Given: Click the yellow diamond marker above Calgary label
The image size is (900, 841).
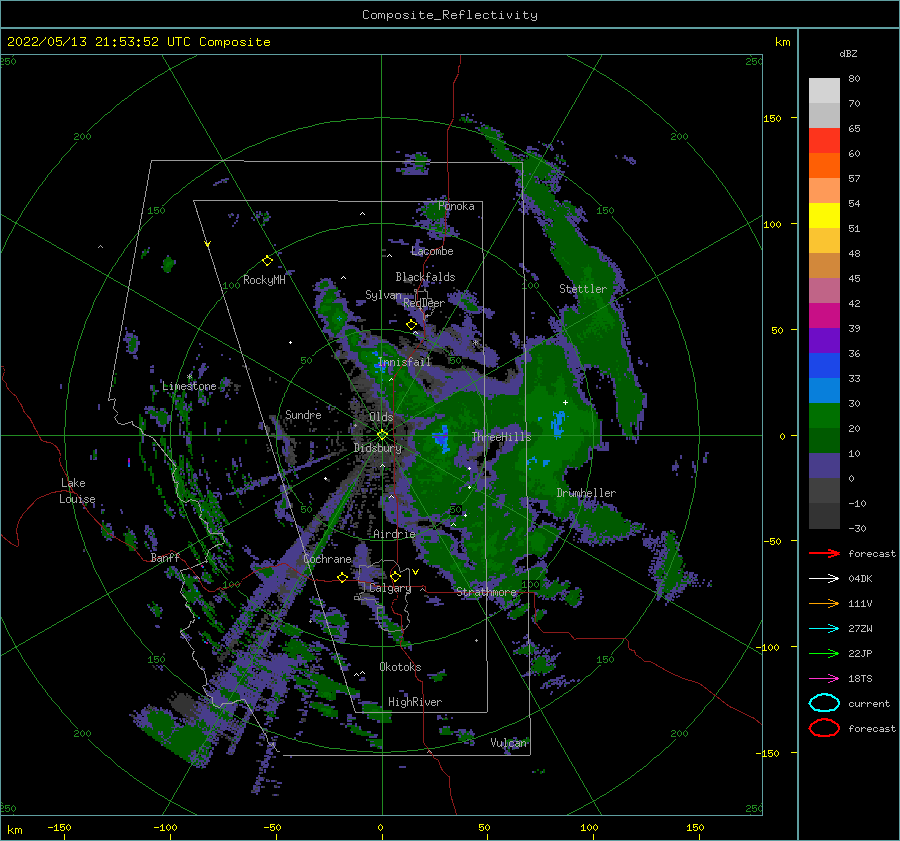Looking at the screenshot, I should click(395, 576).
